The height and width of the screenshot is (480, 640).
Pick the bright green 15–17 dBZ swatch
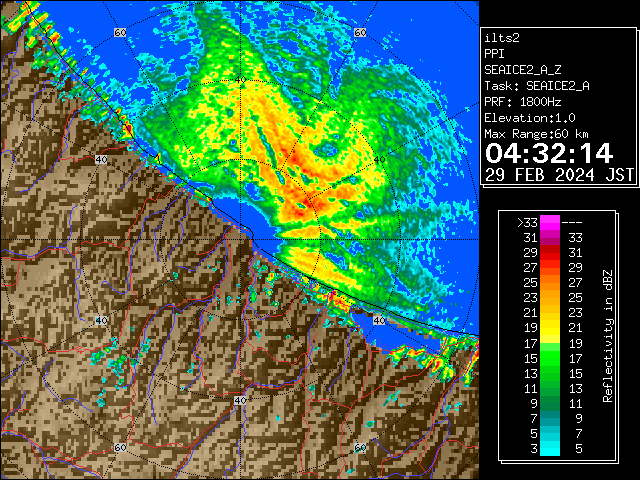(x=550, y=358)
